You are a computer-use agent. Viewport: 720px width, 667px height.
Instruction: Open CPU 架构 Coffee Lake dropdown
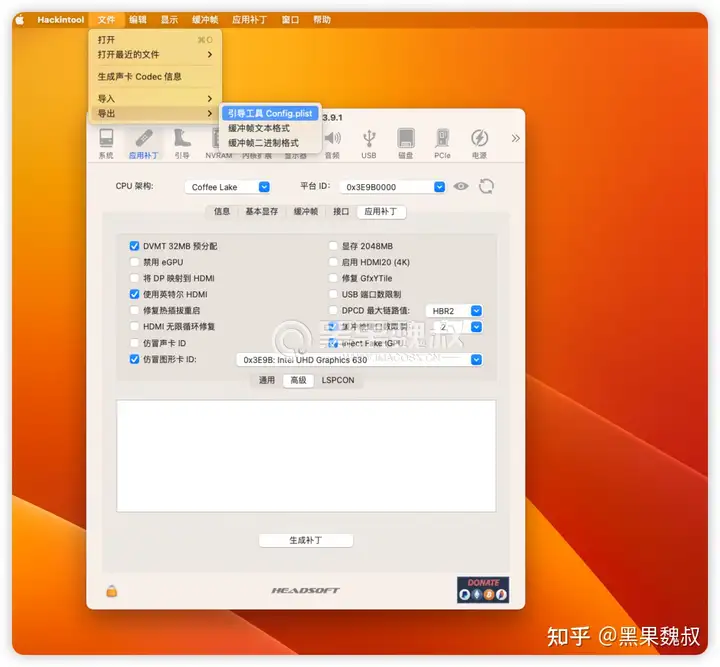coord(227,187)
